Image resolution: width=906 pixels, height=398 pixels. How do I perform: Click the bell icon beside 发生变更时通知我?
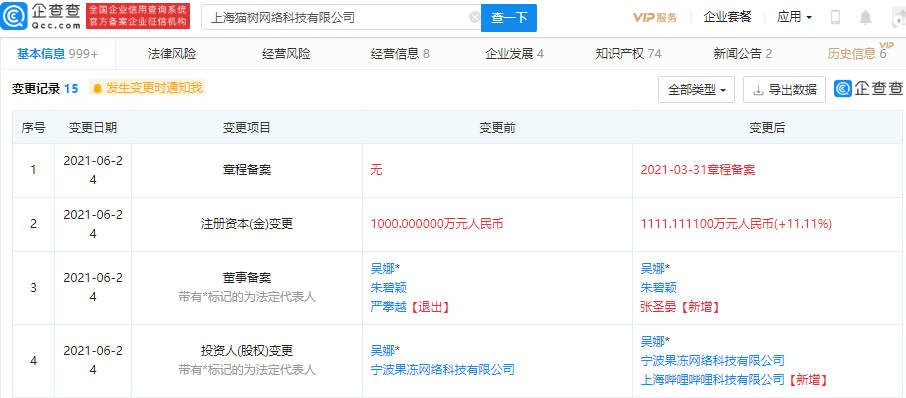pyautogui.click(x=98, y=88)
